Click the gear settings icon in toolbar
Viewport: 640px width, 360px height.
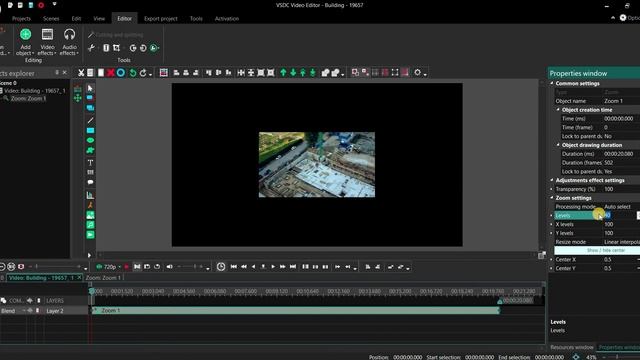(418, 73)
